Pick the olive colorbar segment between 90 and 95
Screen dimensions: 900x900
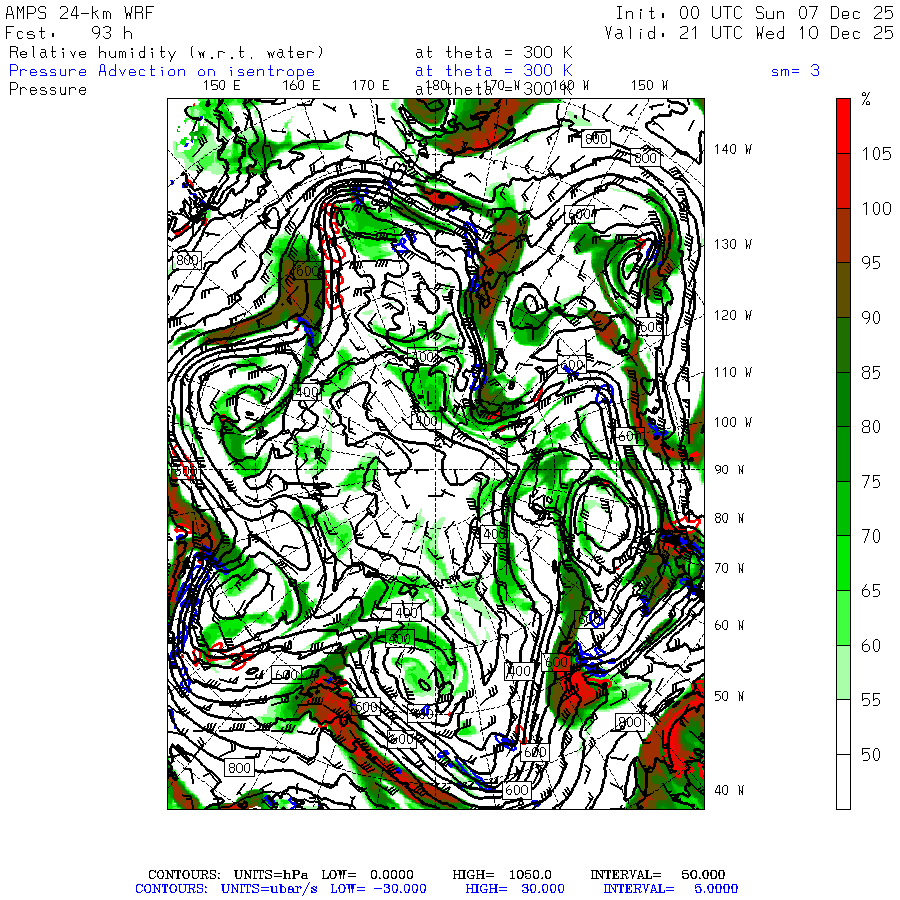[843, 290]
